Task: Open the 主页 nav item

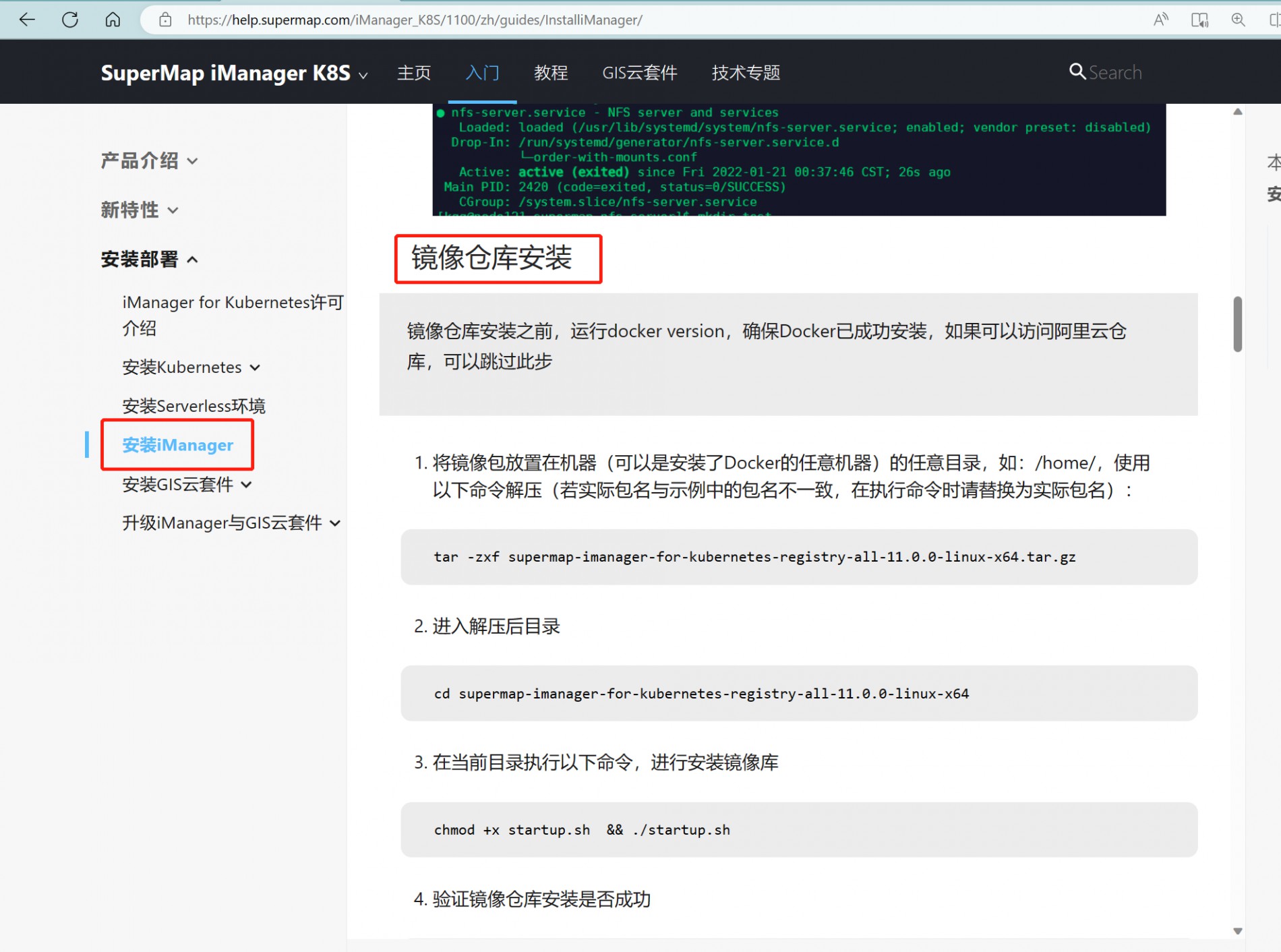Action: click(413, 73)
